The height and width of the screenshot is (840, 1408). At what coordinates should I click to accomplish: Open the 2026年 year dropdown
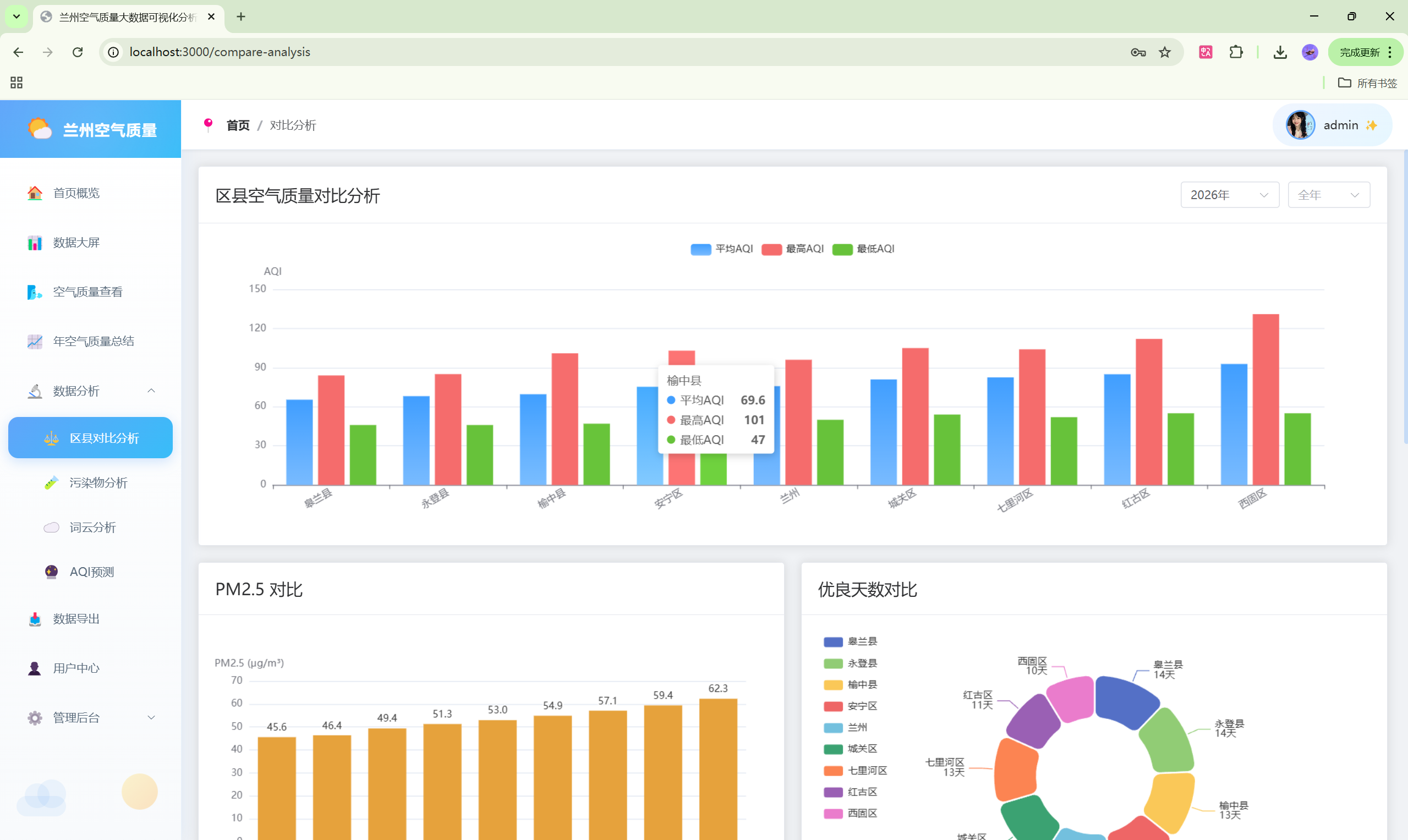point(1229,195)
